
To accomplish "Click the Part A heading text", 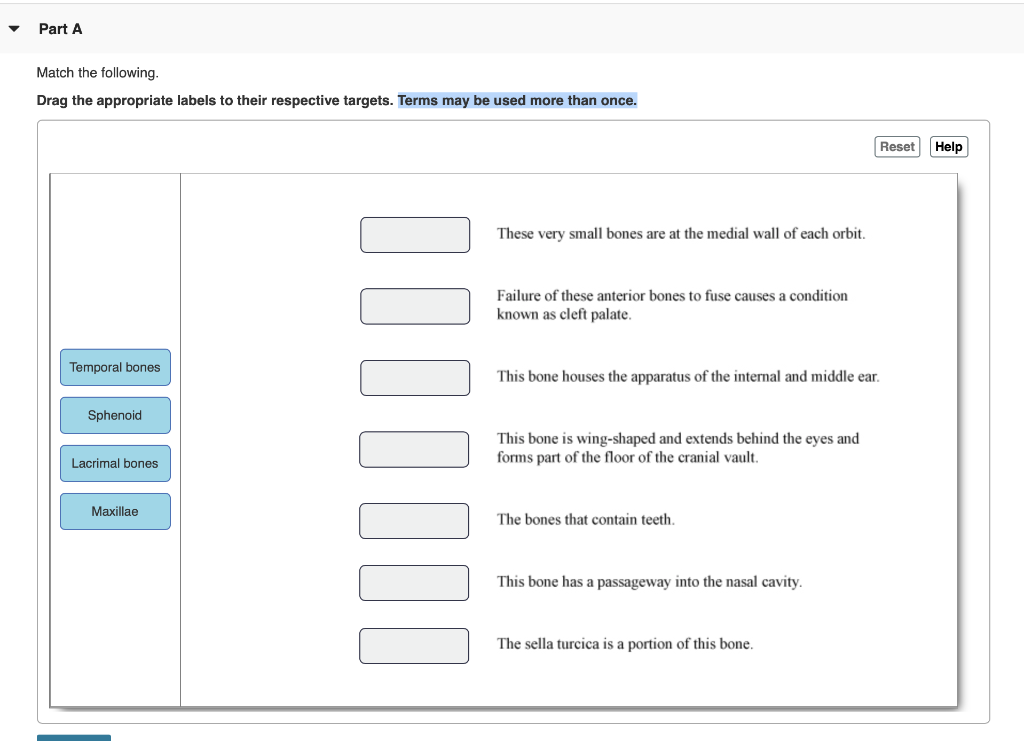I will click(61, 29).
